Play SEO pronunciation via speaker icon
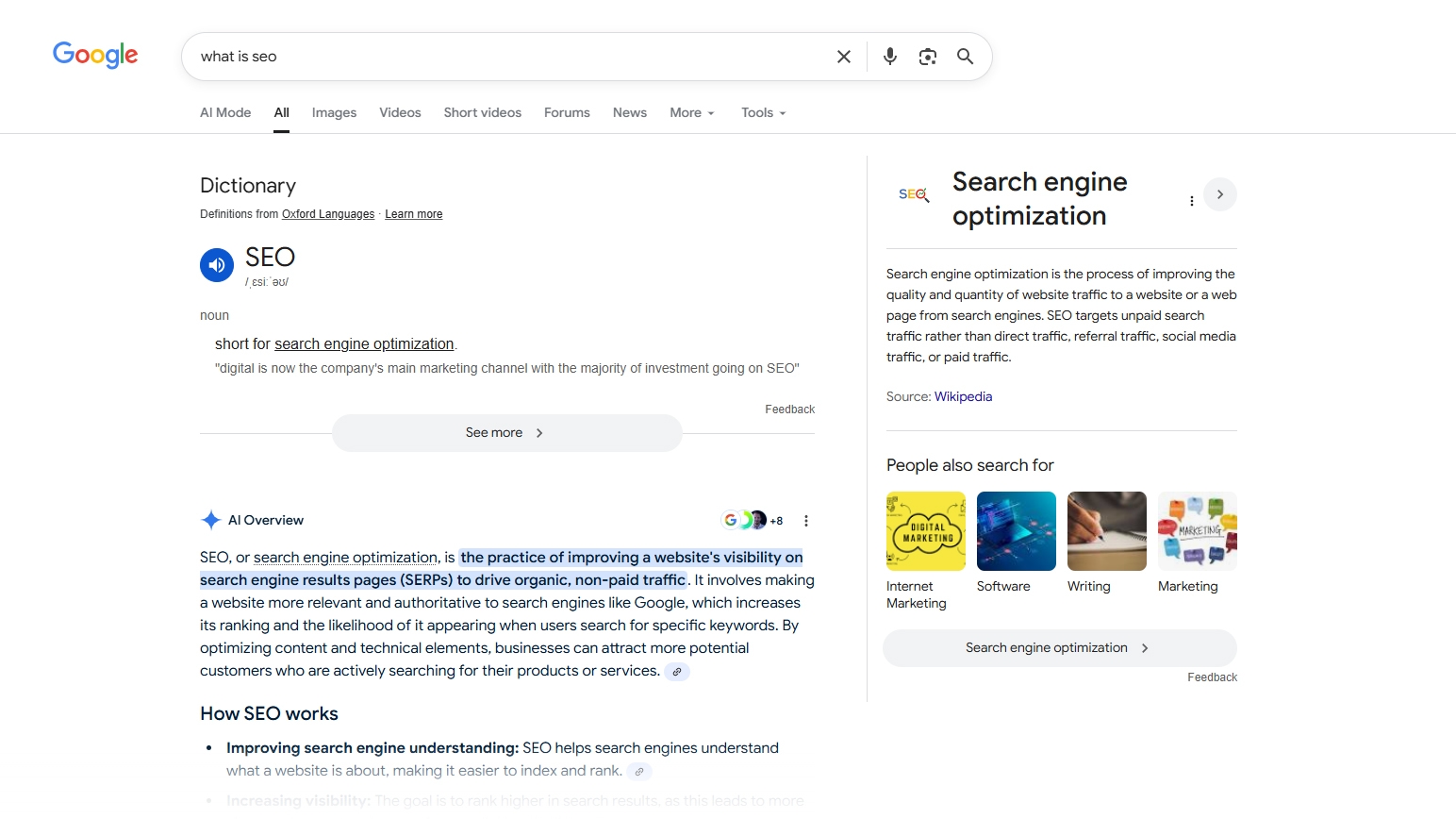1456x819 pixels. 216,265
